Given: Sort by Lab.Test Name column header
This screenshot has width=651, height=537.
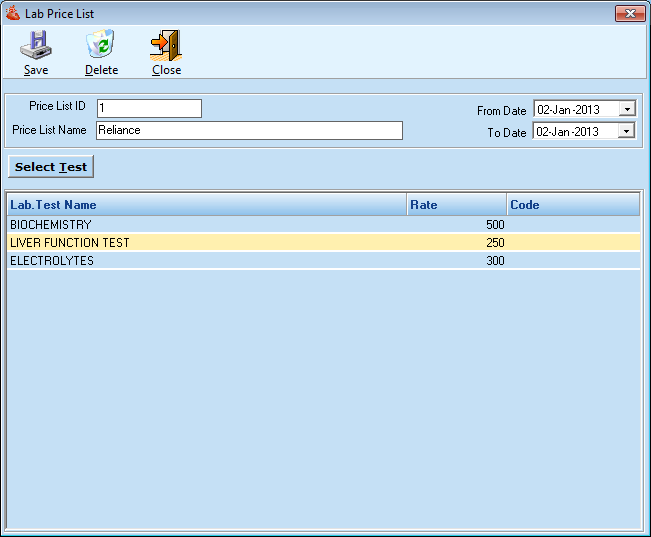Looking at the screenshot, I should click(205, 205).
